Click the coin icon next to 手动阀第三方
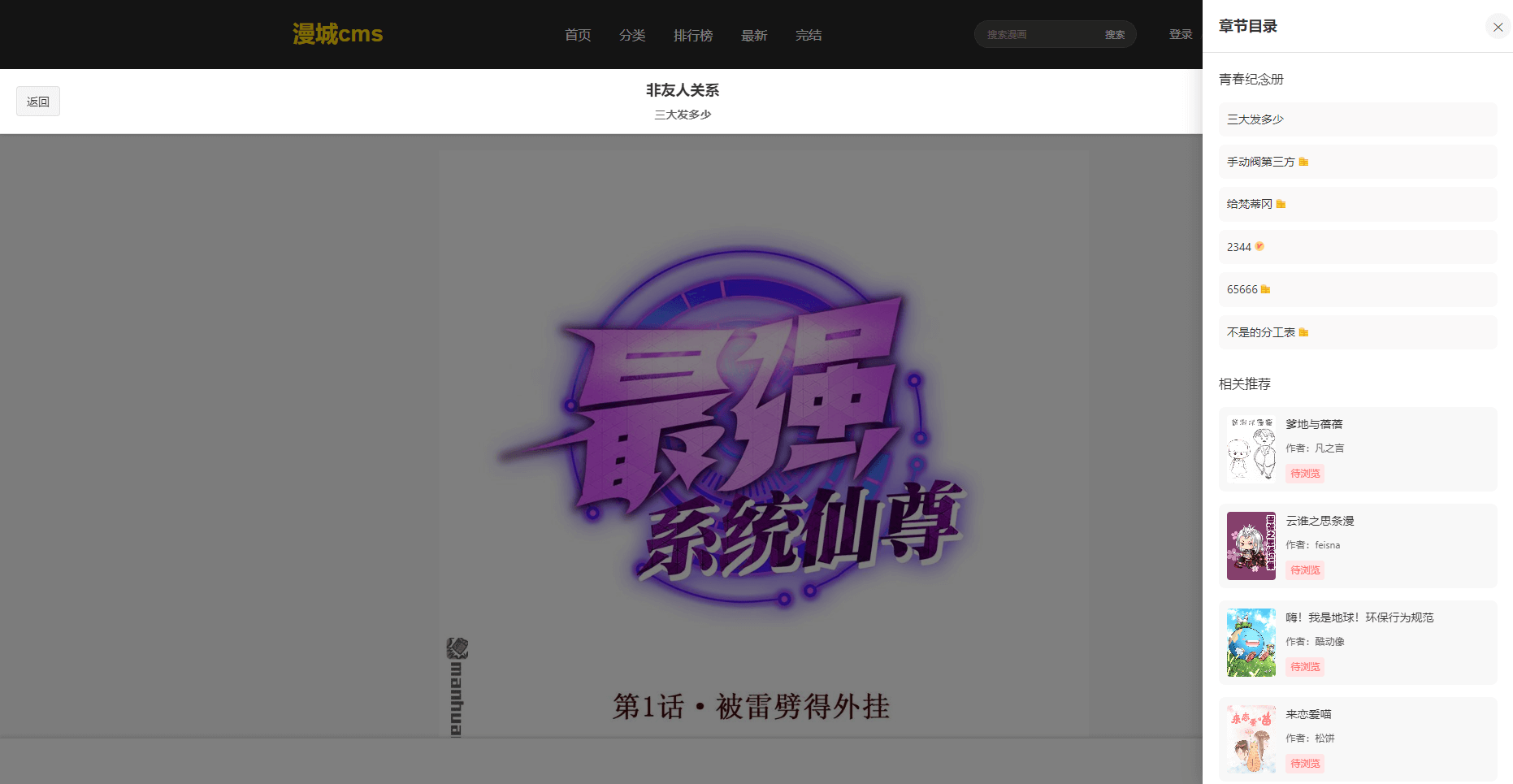The width and height of the screenshot is (1513, 784). [x=1305, y=162]
